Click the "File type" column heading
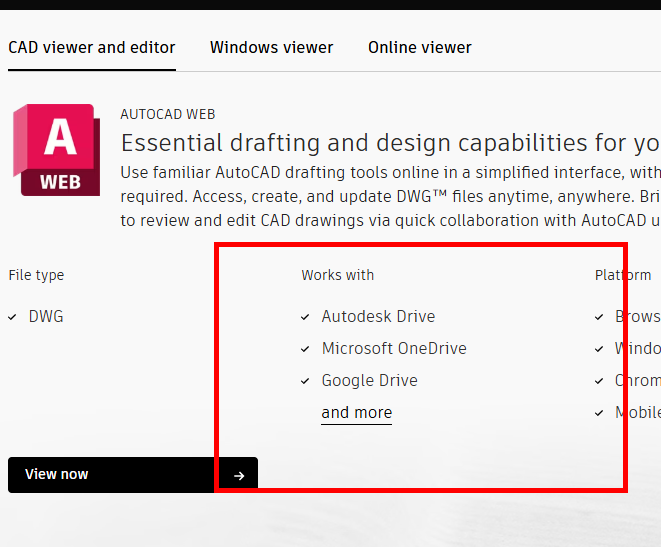The image size is (661, 547). tap(36, 275)
